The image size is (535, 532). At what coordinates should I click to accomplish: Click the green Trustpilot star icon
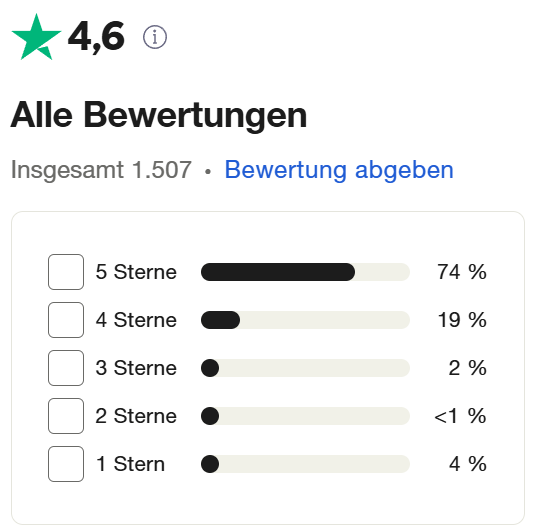click(36, 37)
